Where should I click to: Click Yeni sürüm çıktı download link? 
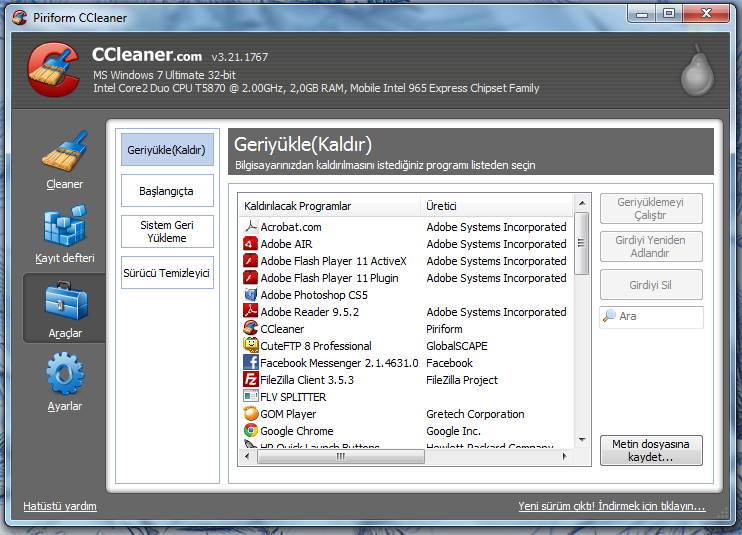[x=612, y=506]
